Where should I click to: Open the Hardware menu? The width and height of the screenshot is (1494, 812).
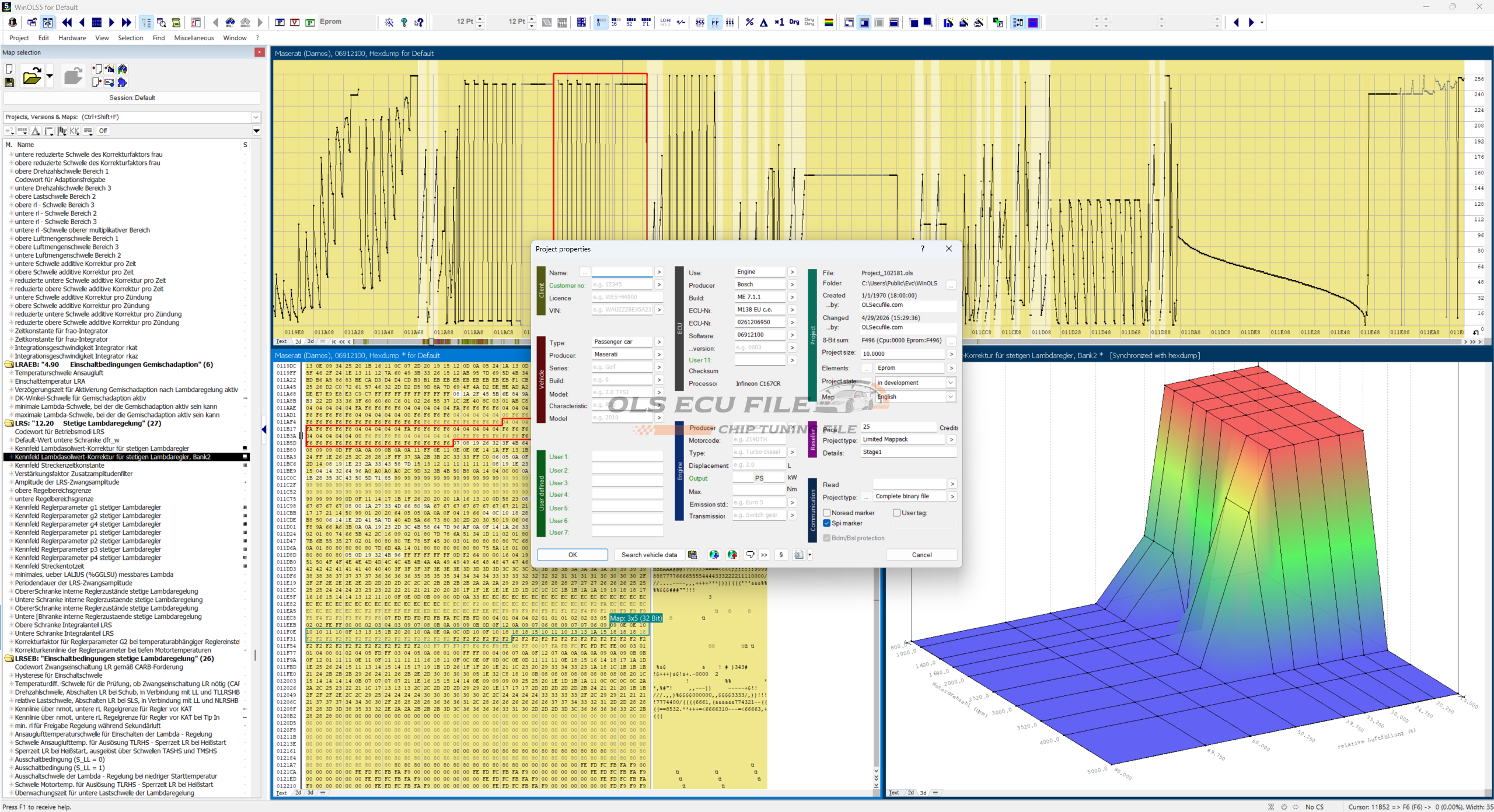(72, 38)
